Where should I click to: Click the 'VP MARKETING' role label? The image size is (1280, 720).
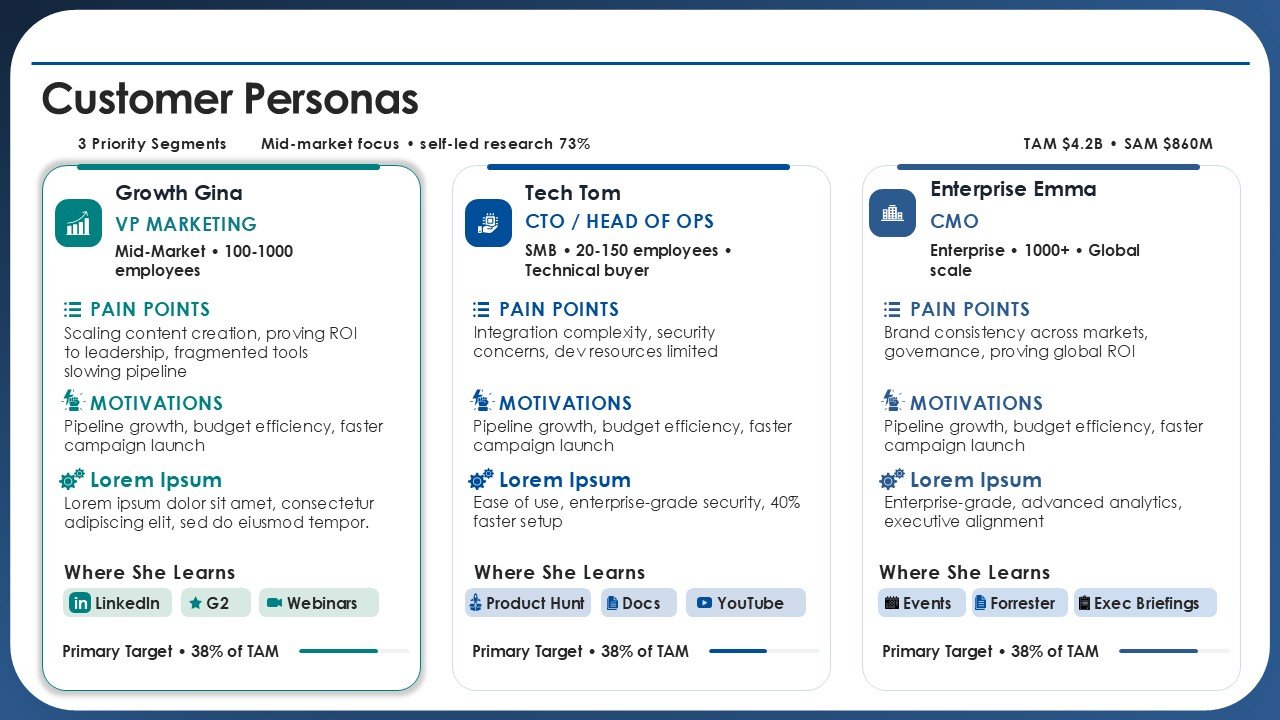[x=186, y=224]
